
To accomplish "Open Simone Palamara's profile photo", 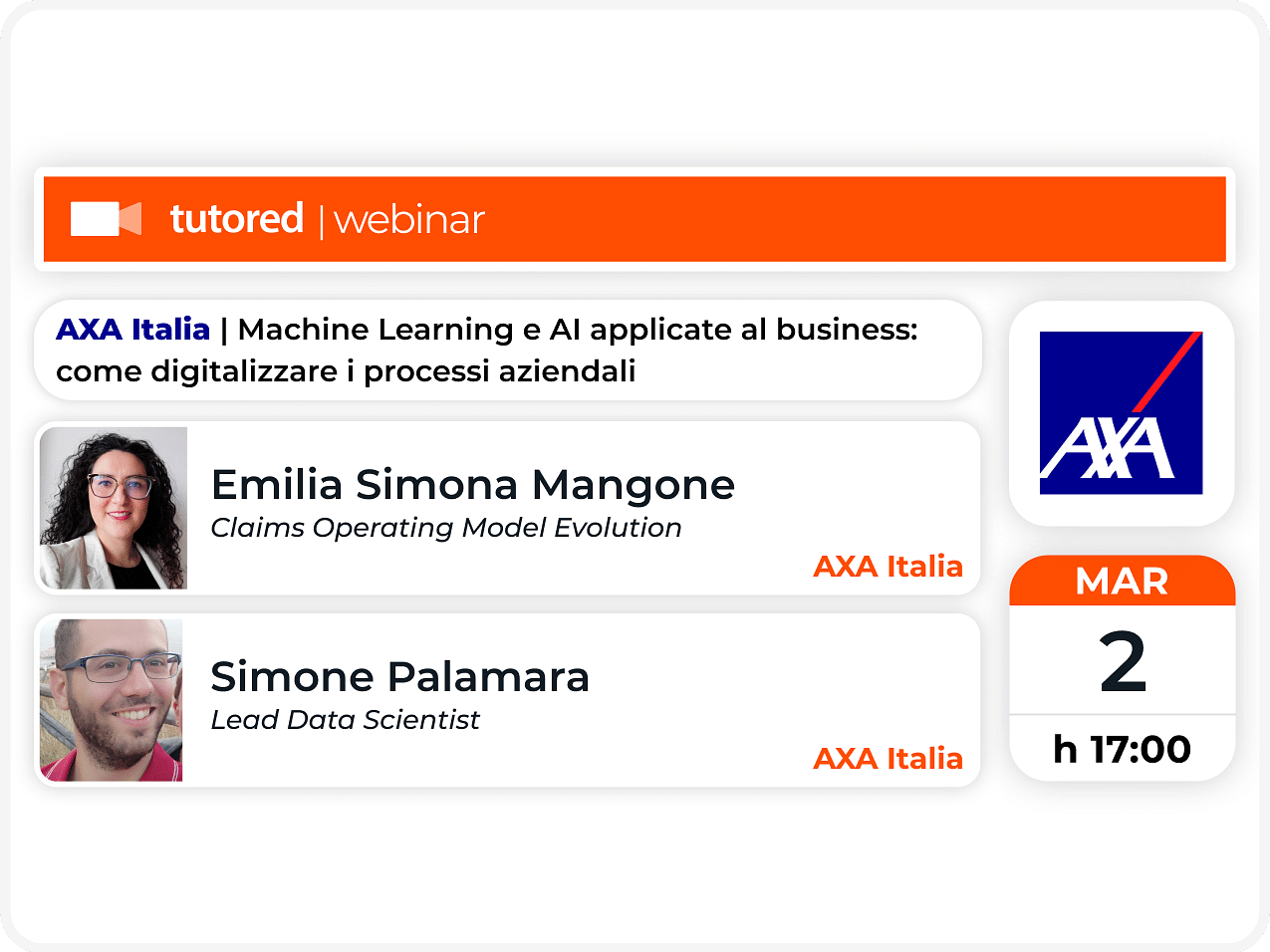I will click(x=112, y=700).
